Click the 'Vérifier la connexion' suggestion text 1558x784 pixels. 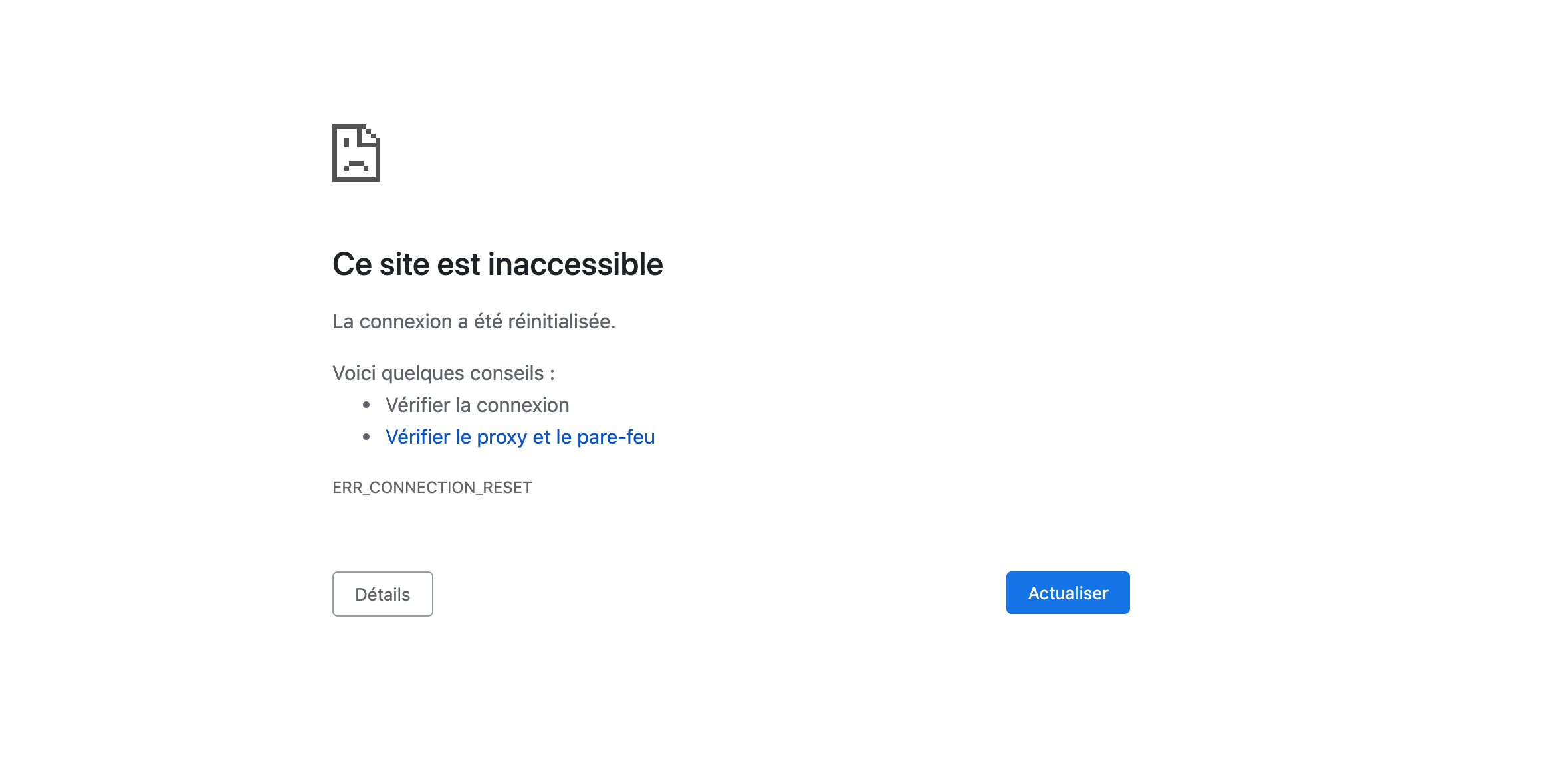click(477, 405)
